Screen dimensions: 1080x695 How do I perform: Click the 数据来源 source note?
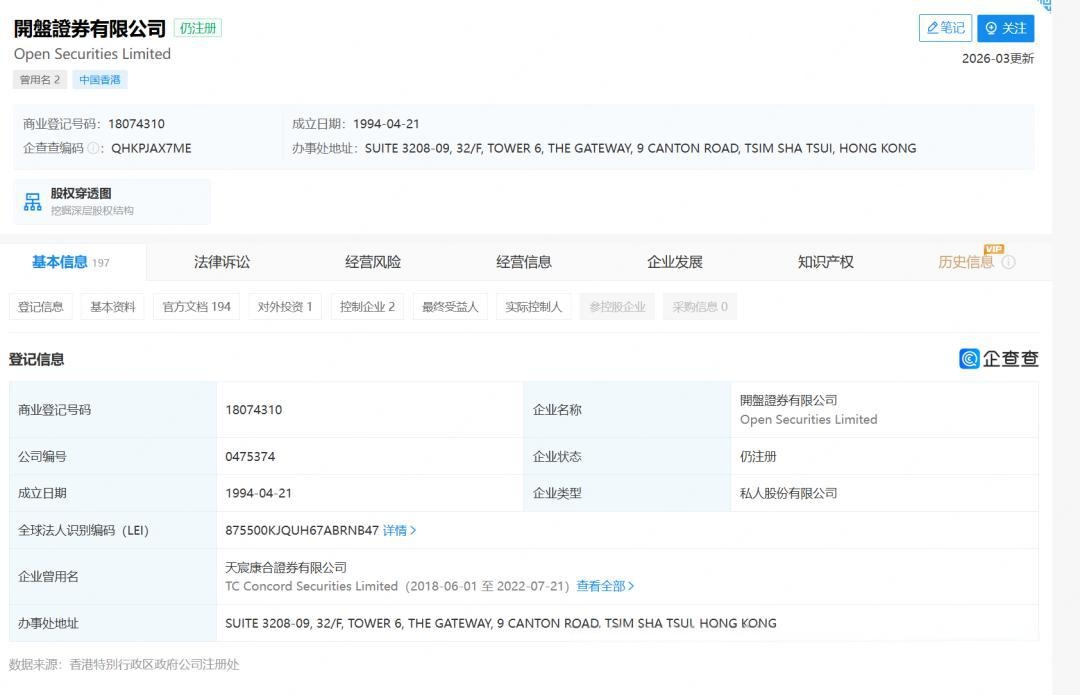tap(124, 665)
